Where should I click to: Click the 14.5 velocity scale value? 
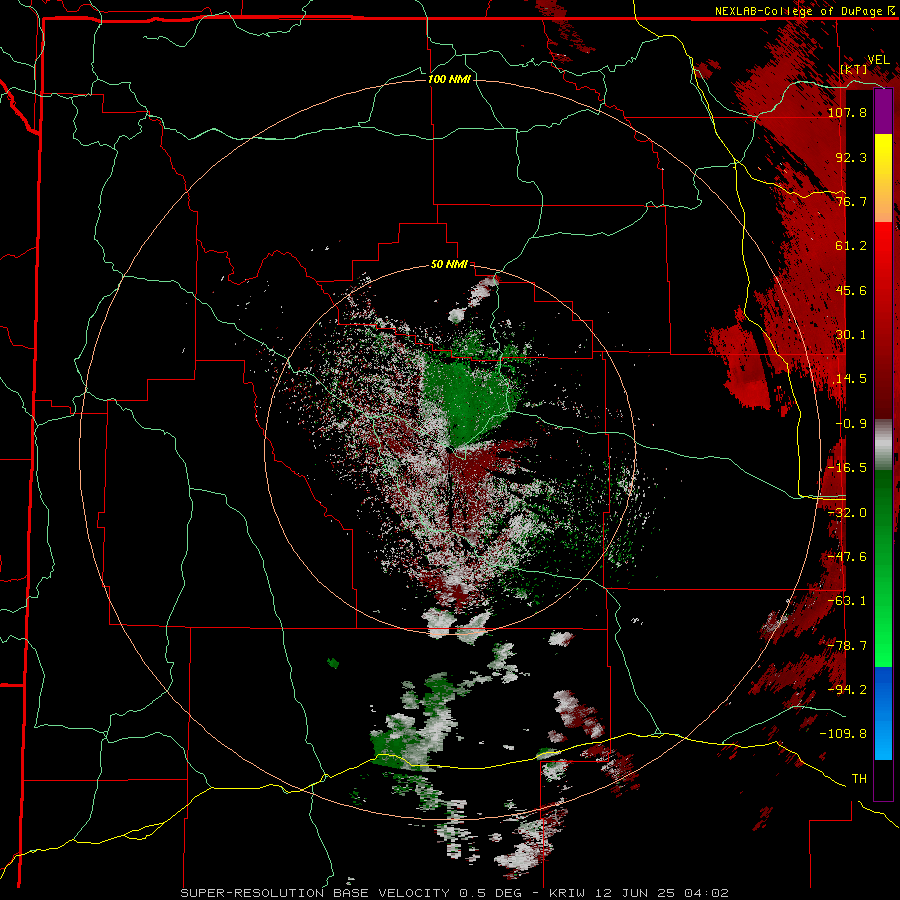click(x=851, y=378)
